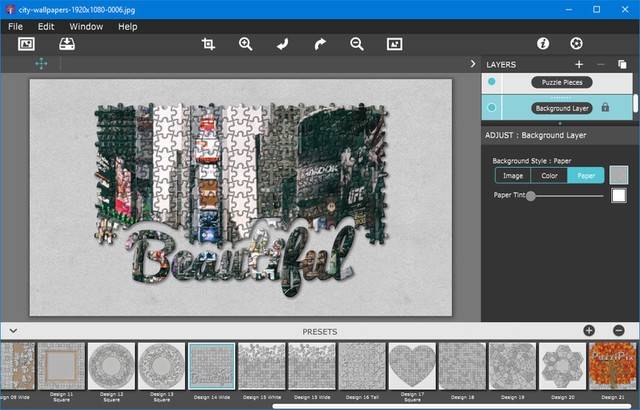Click the Paper Tint slider handle
The height and width of the screenshot is (410, 640).
[531, 196]
